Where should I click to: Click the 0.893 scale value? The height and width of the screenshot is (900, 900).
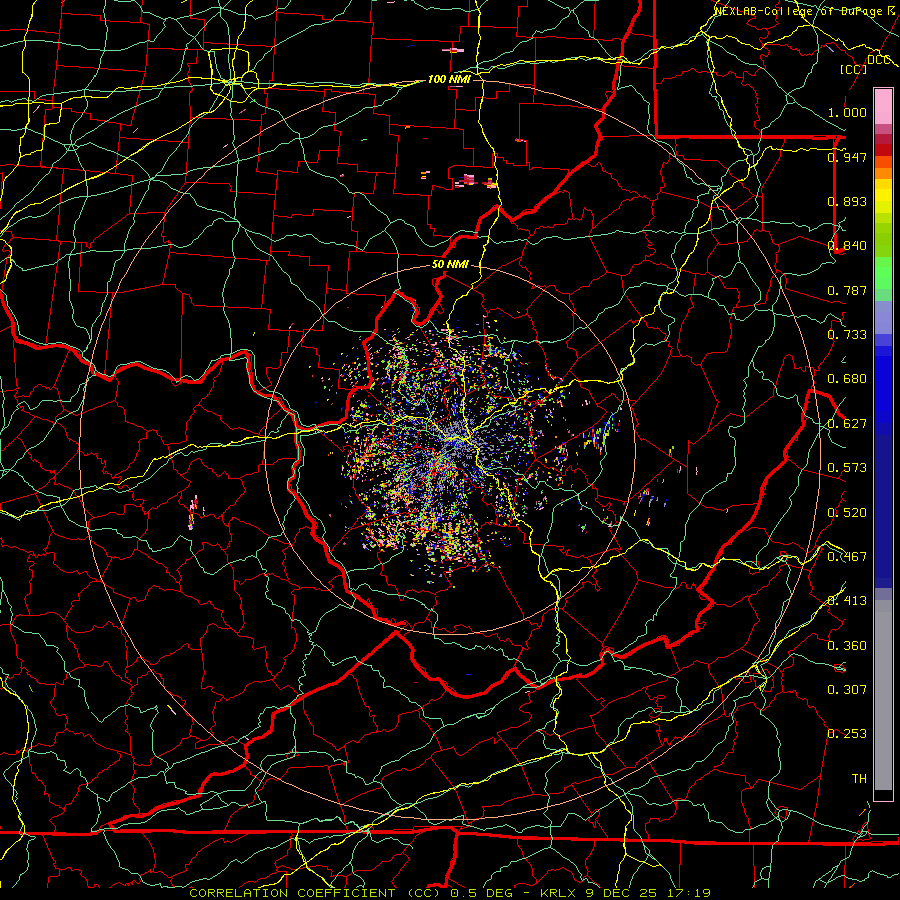click(x=847, y=201)
